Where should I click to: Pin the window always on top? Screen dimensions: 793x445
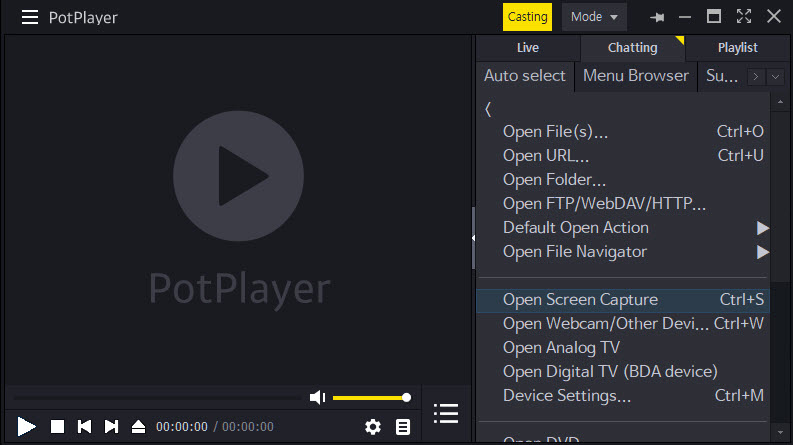pos(657,17)
